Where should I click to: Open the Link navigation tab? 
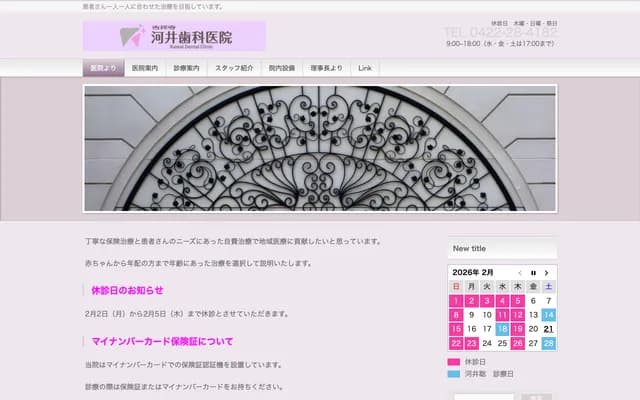point(365,68)
